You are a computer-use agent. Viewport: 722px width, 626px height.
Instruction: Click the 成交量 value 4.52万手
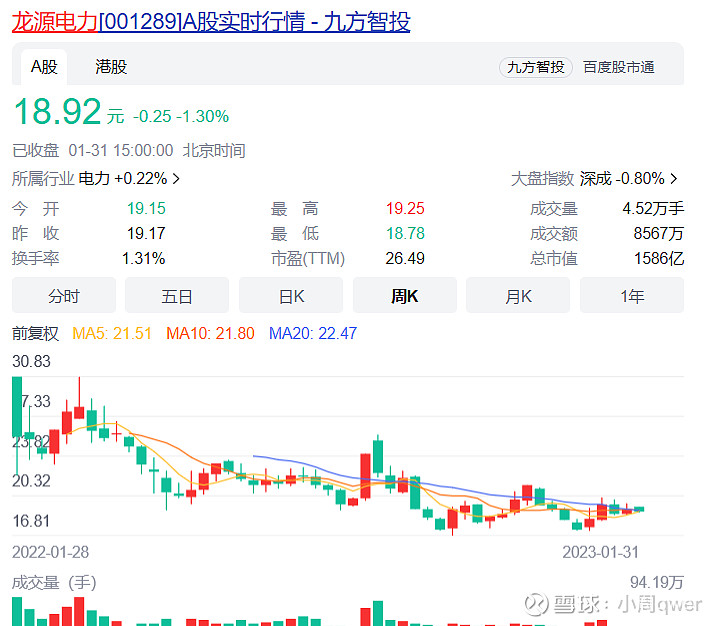tap(653, 209)
